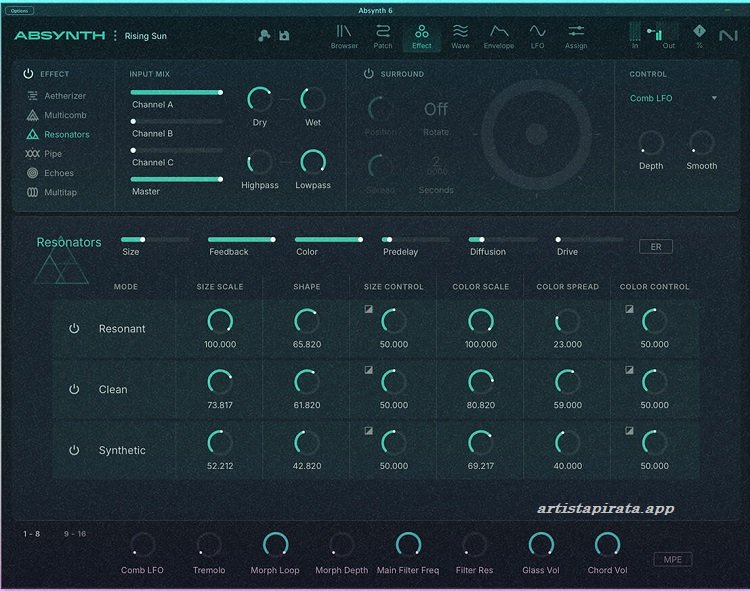Go to the Envelope page
The height and width of the screenshot is (591, 750).
pos(499,37)
